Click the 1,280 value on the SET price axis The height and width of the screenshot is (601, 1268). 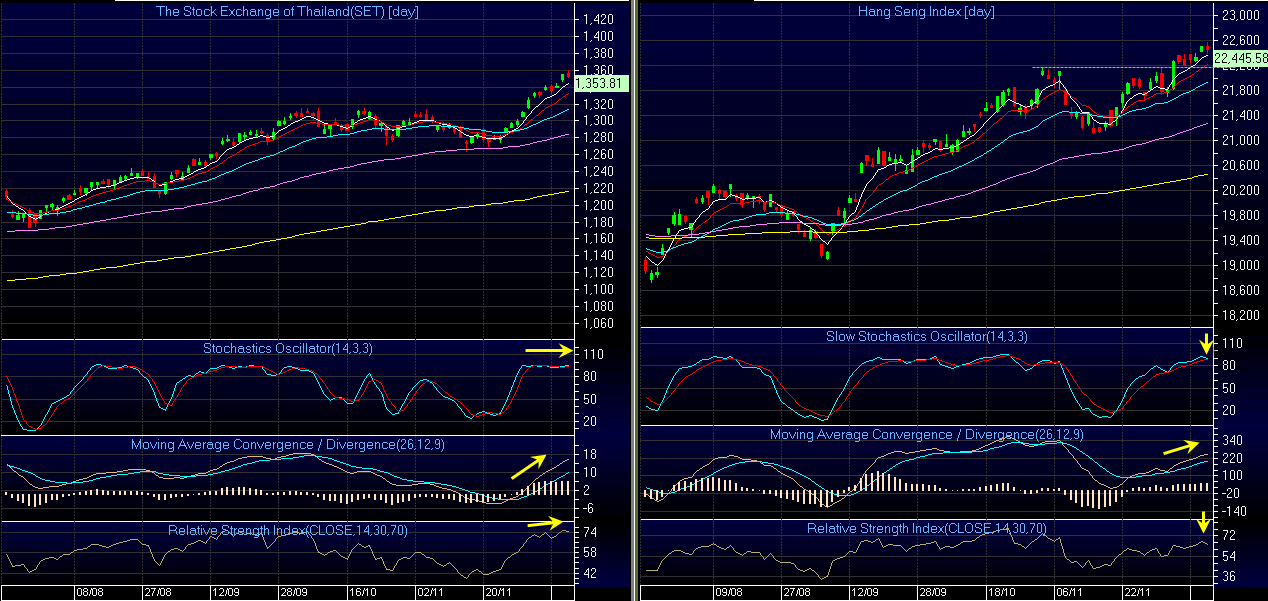pyautogui.click(x=597, y=138)
